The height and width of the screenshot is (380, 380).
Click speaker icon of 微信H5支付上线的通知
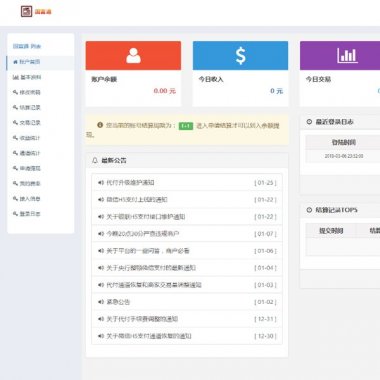(x=101, y=200)
